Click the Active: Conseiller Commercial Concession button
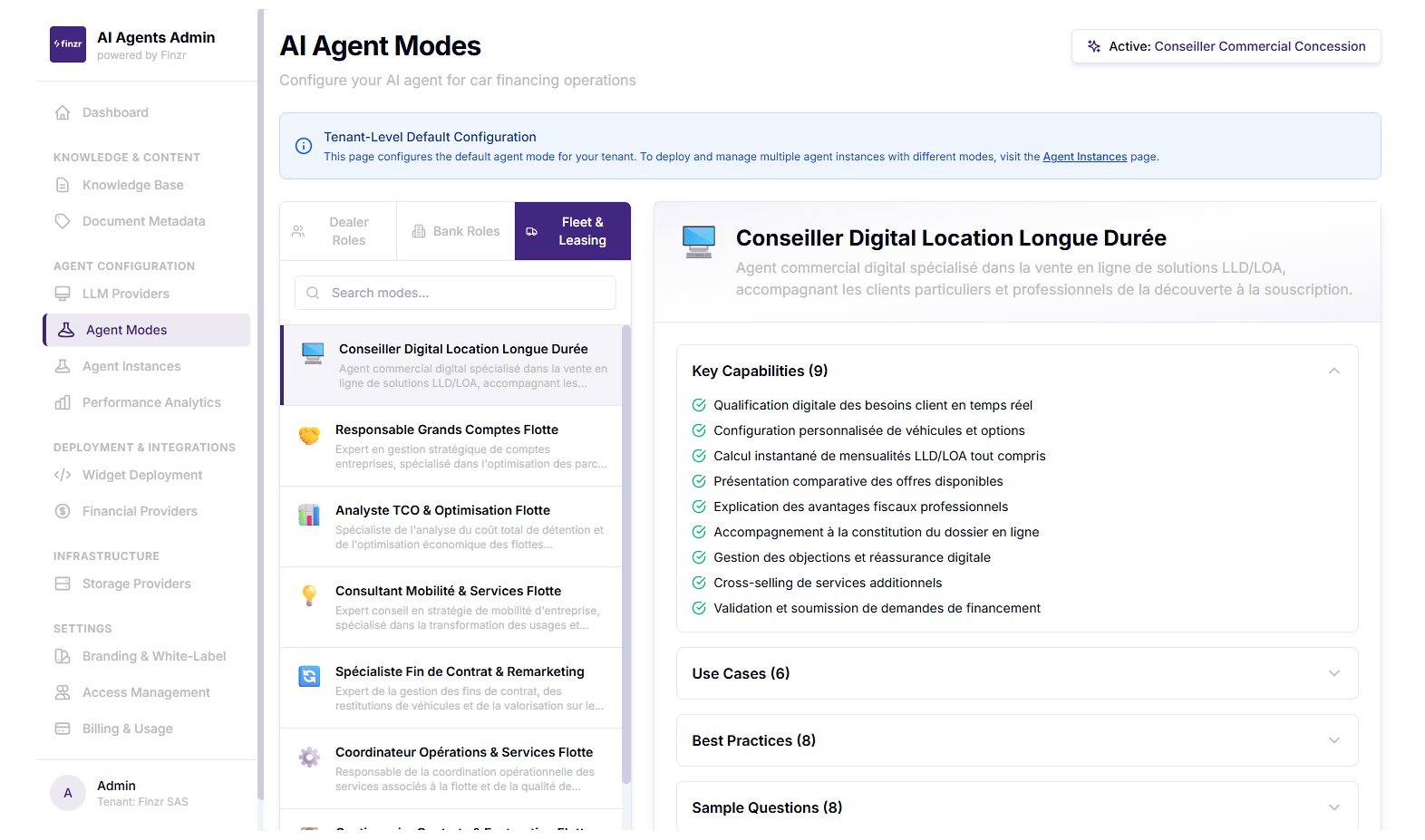The image size is (1425, 840). 1226,46
